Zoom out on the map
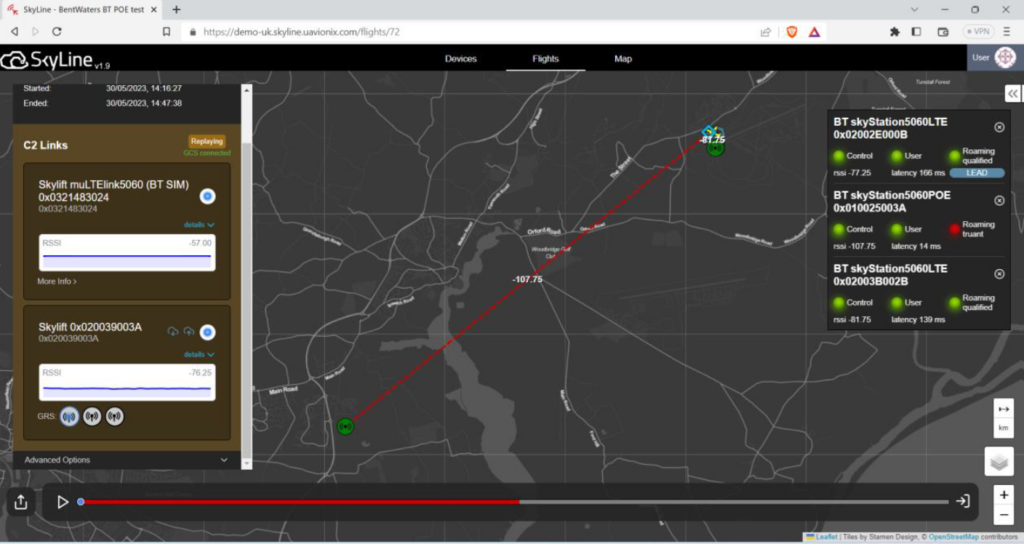Screen dimensions: 1024x544 (1003, 515)
